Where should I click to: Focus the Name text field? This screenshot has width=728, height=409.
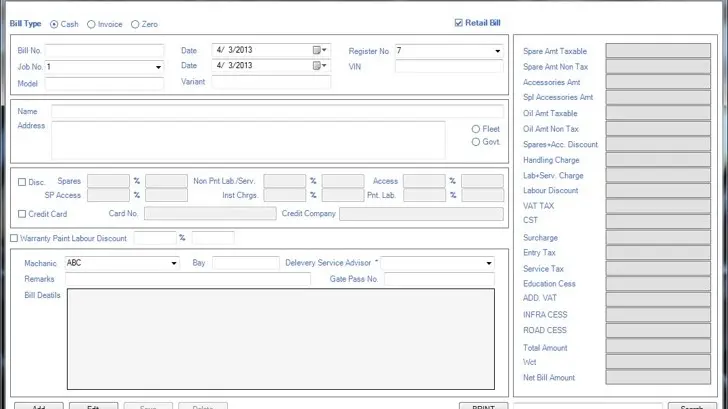click(x=277, y=111)
